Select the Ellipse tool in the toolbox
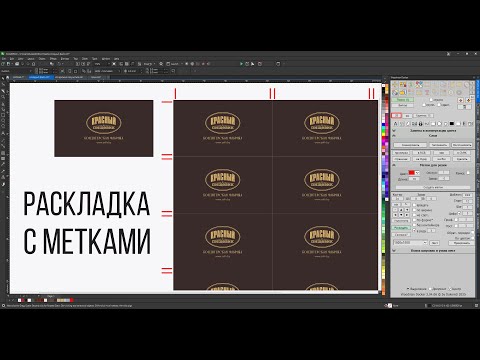Viewport: 480px width, 360px height. [x=3, y=121]
